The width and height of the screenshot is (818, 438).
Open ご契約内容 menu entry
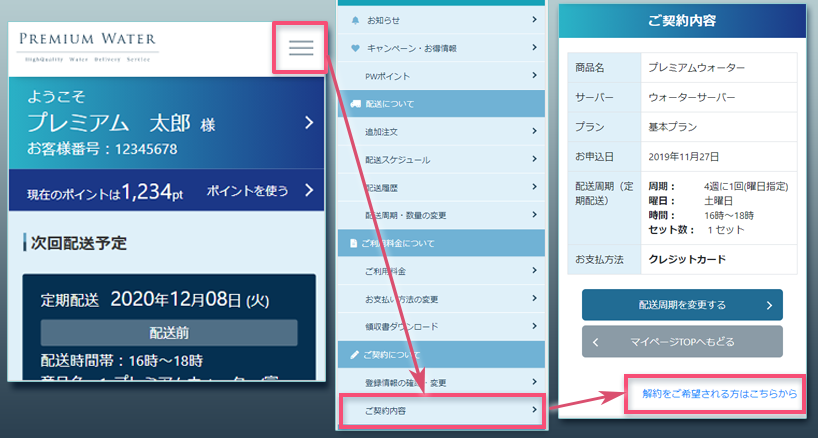(x=441, y=410)
